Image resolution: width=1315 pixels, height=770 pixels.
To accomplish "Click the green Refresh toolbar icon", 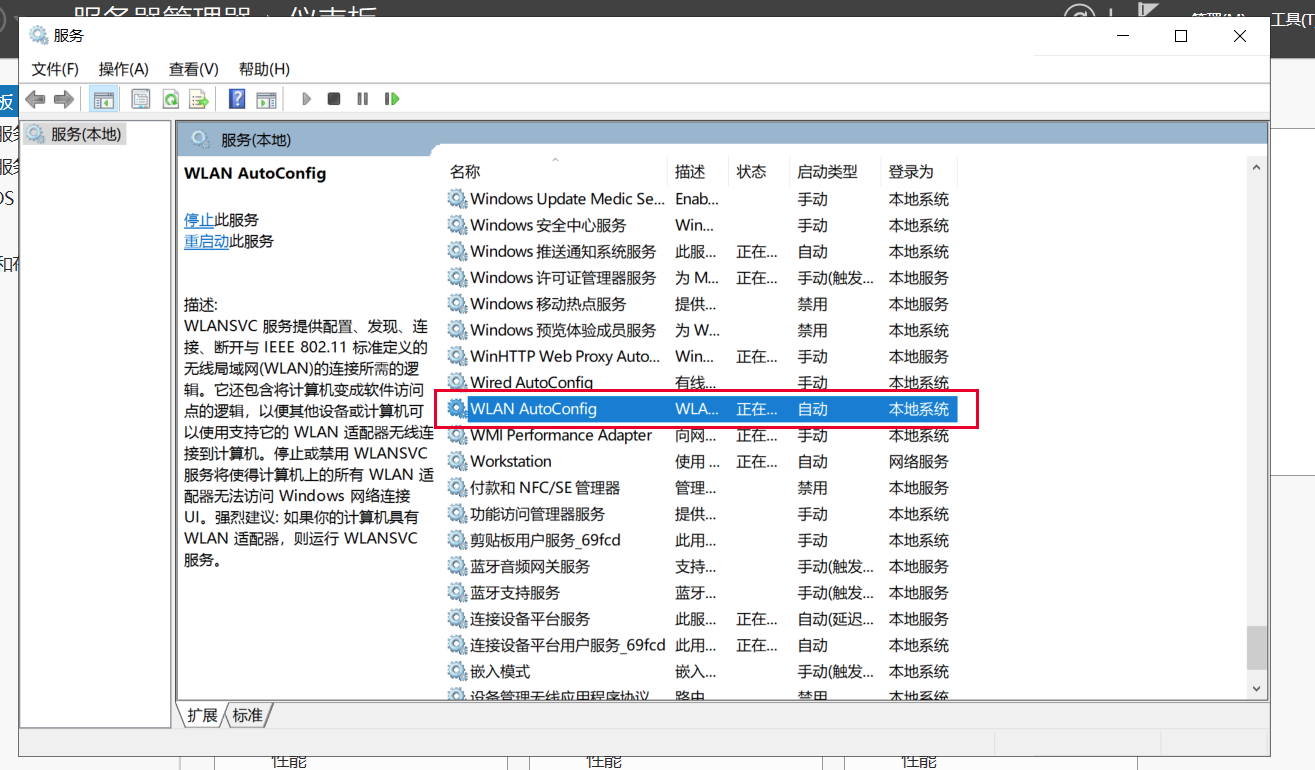I will [171, 99].
